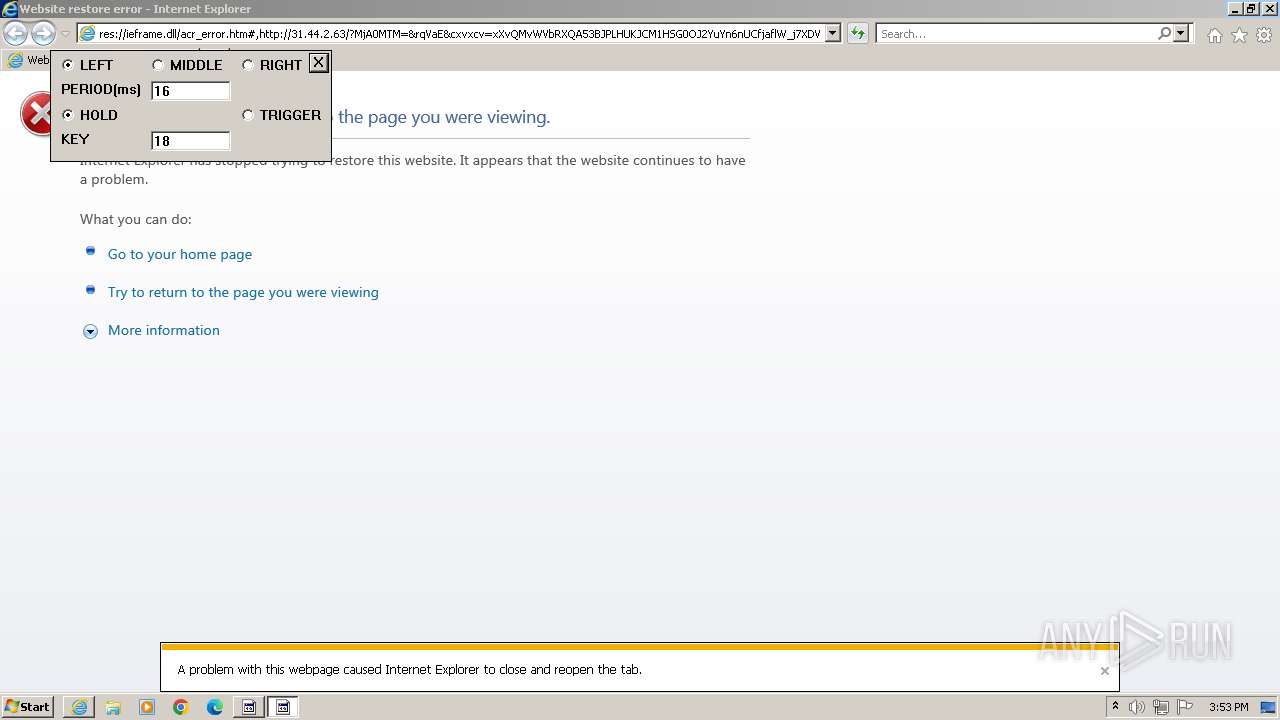Click the search magnifier icon
The image size is (1280, 720).
(x=1164, y=34)
